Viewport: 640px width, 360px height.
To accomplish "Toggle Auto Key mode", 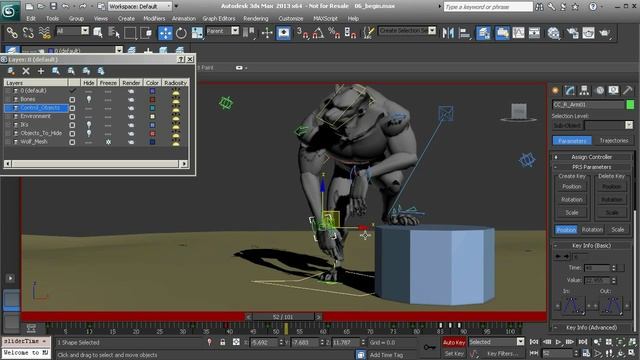I will (x=453, y=342).
